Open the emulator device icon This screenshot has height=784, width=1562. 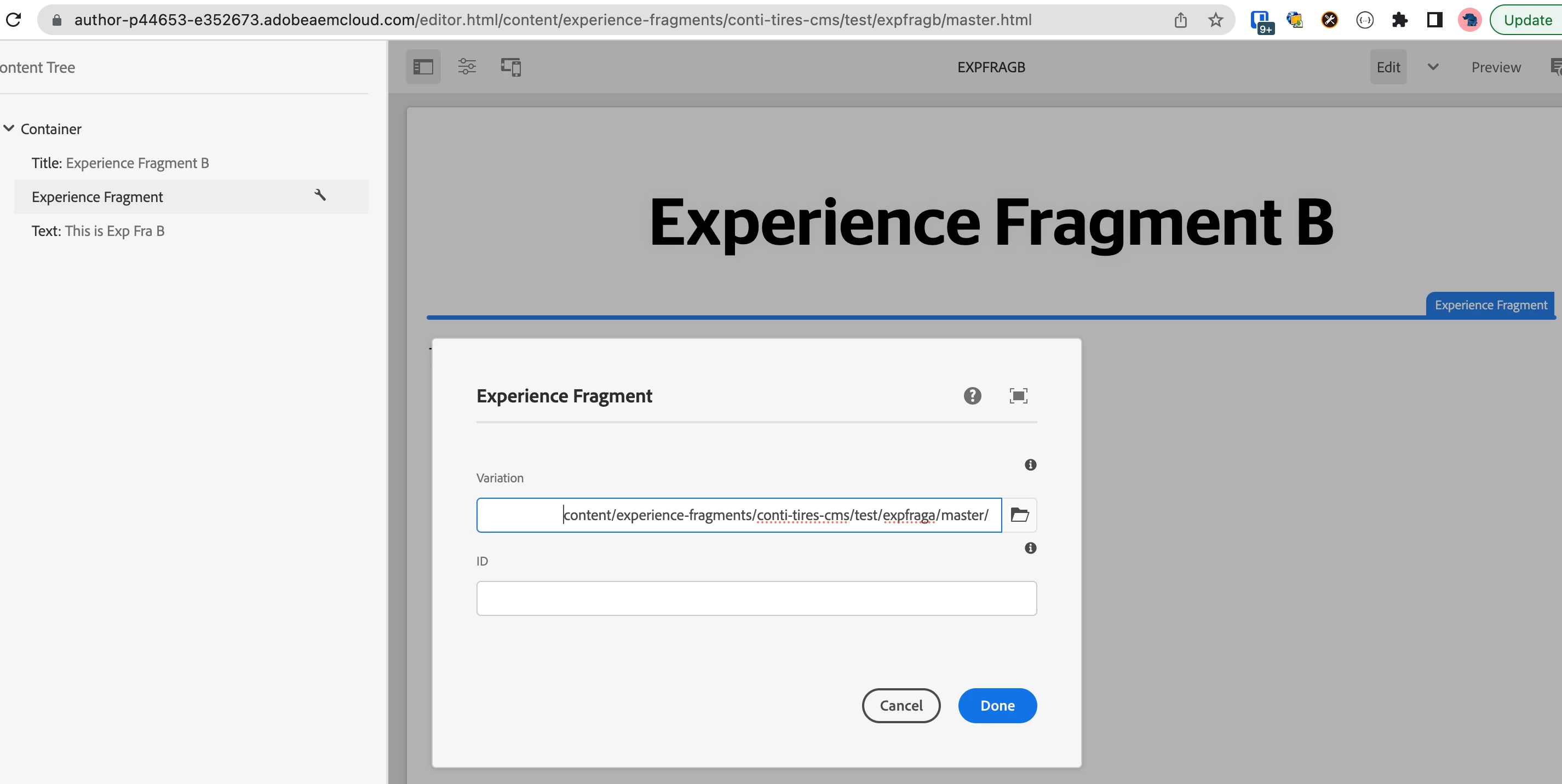[510, 67]
